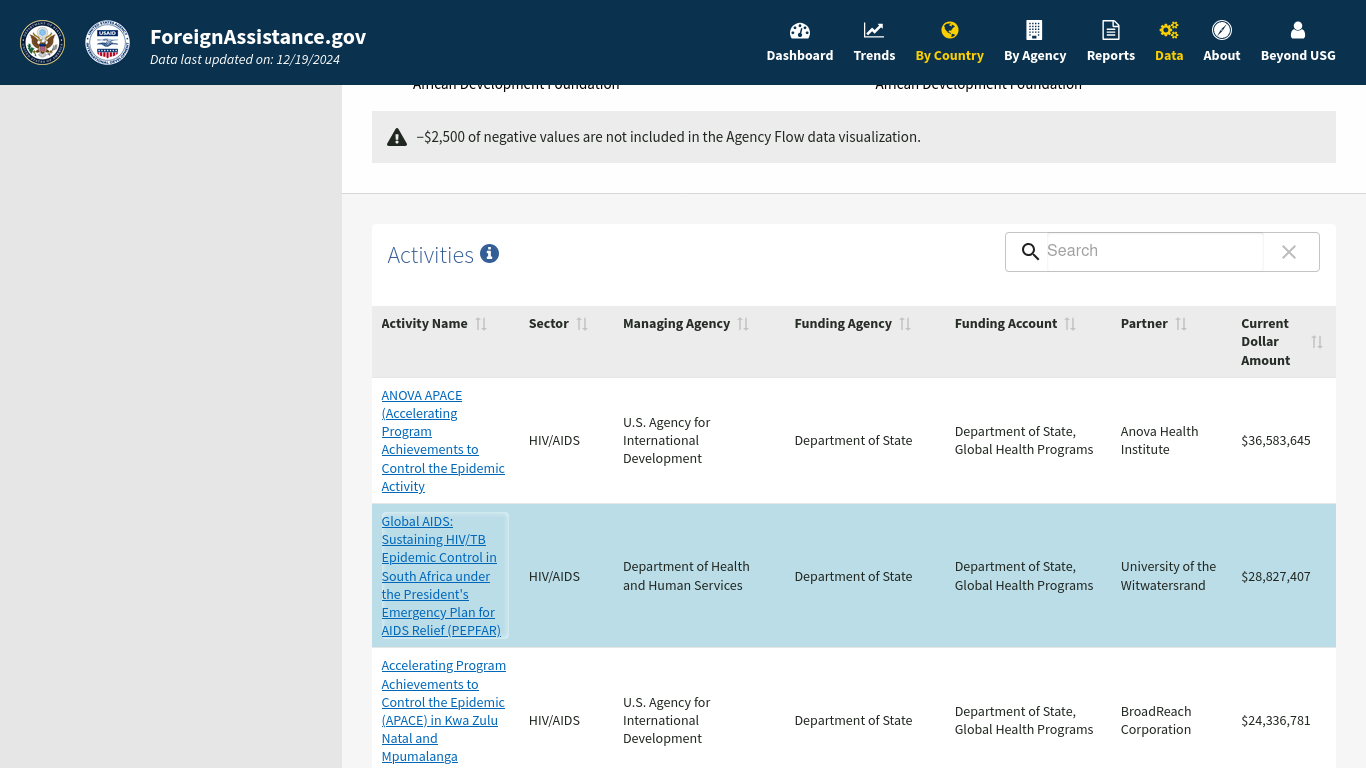Sort by Managing Agency arrows
This screenshot has width=1366, height=768.
click(x=743, y=324)
